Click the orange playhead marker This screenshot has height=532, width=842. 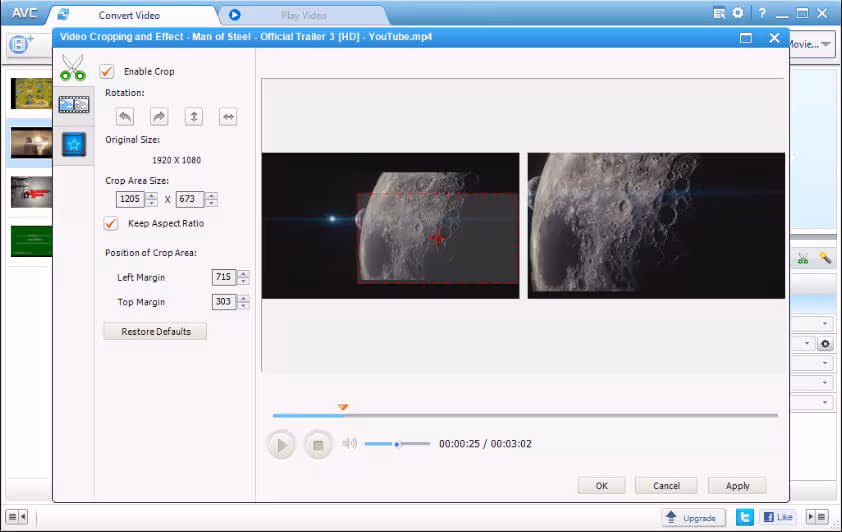point(343,407)
